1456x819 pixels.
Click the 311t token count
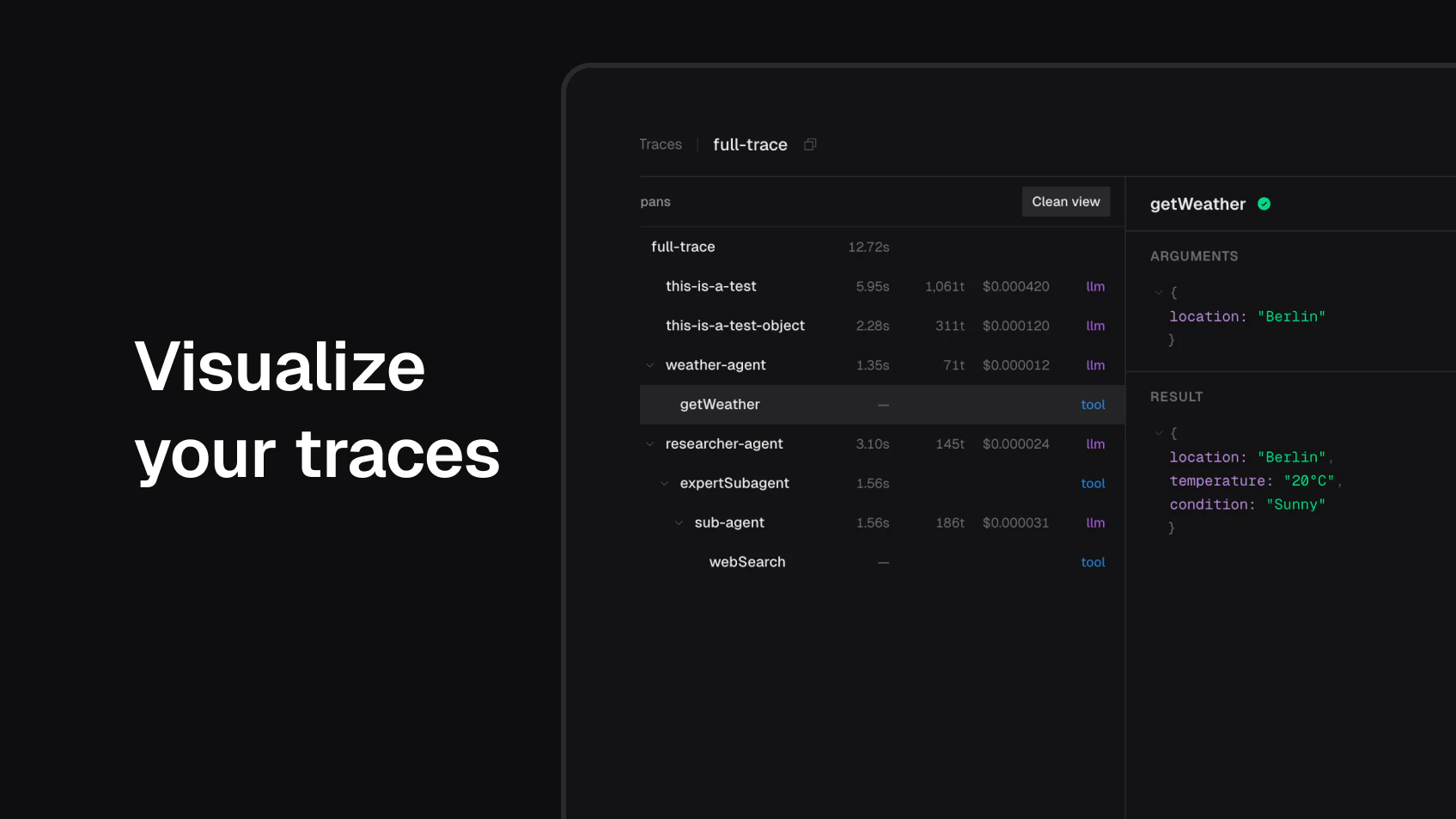point(950,326)
